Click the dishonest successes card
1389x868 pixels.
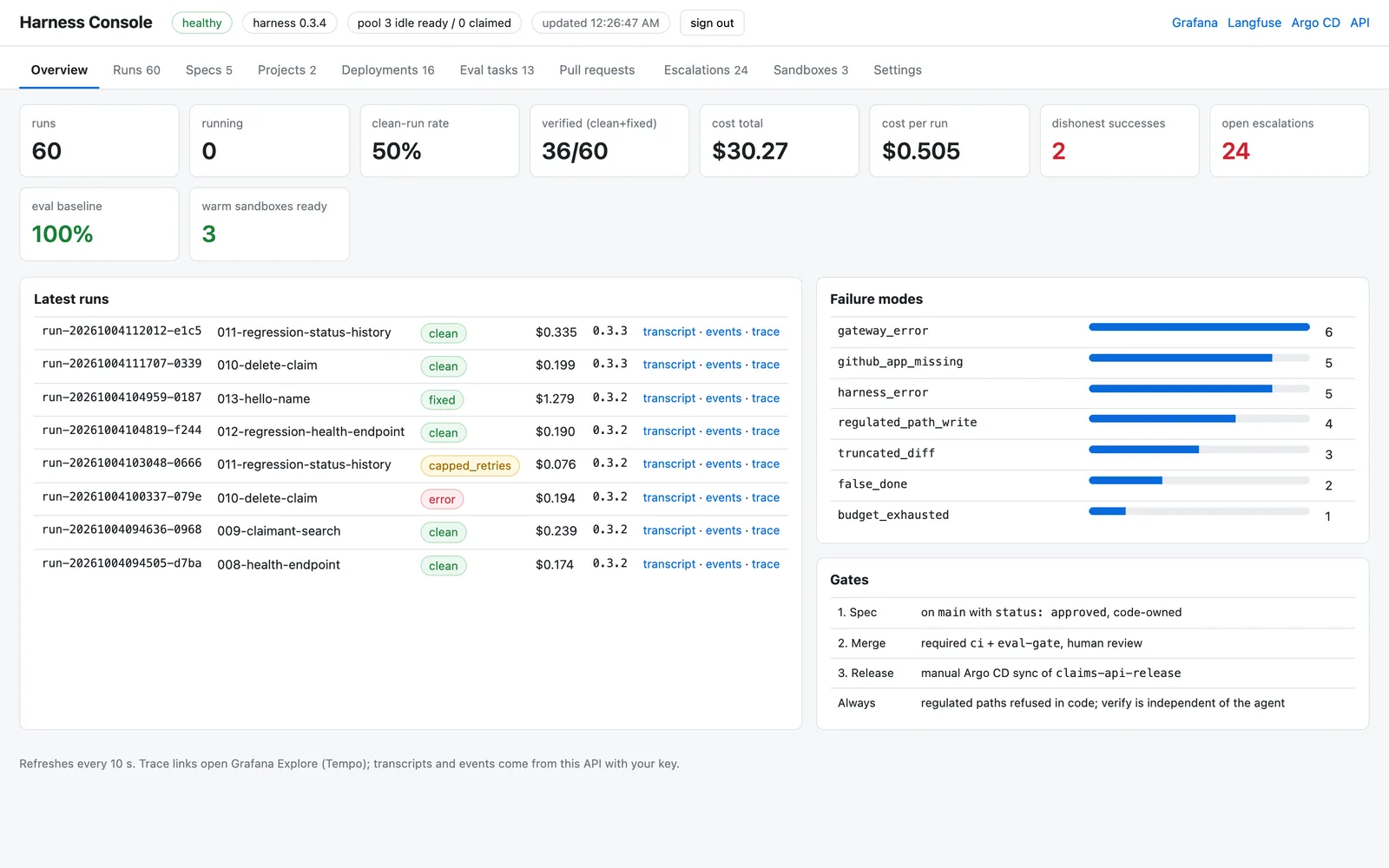pyautogui.click(x=1119, y=141)
